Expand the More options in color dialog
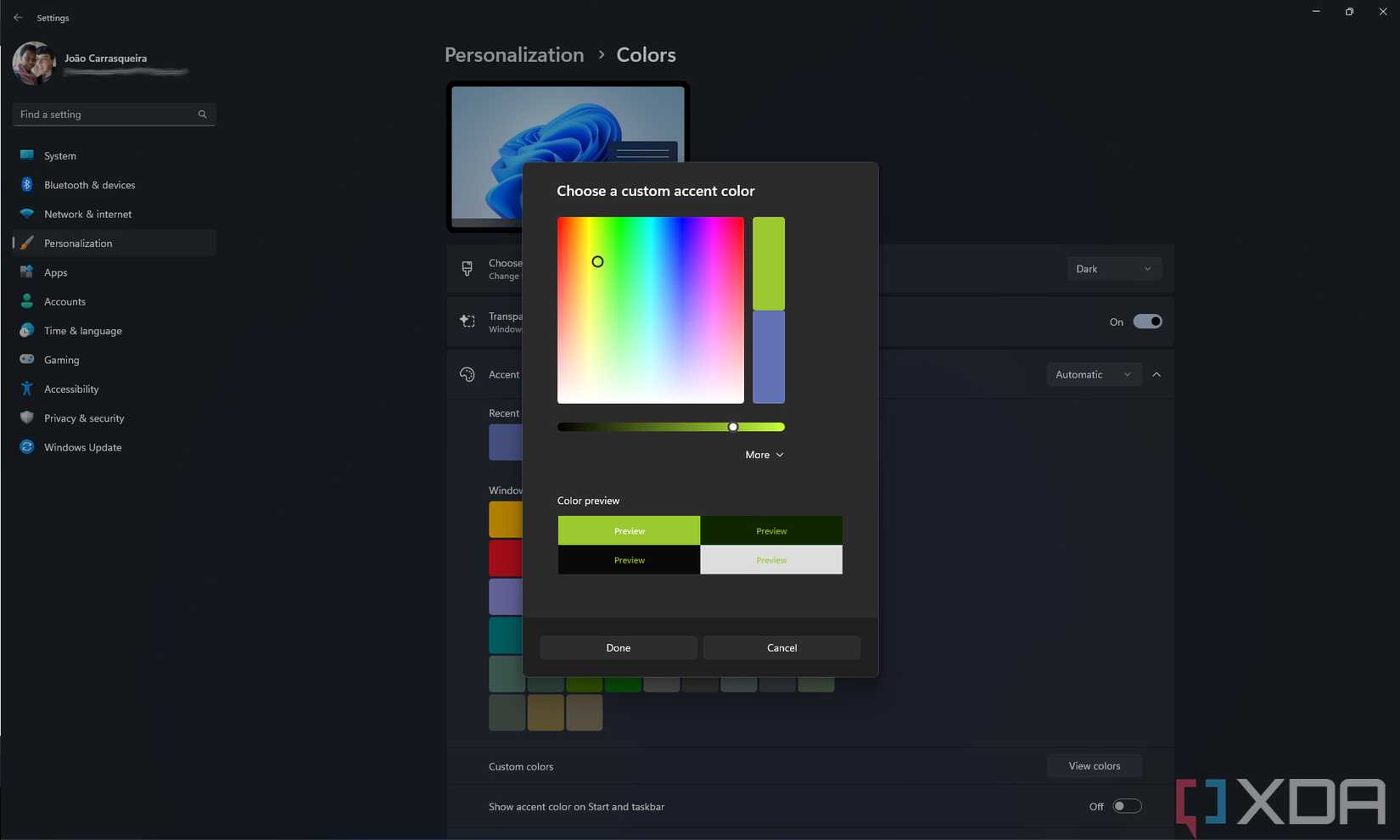1400x840 pixels. click(764, 455)
